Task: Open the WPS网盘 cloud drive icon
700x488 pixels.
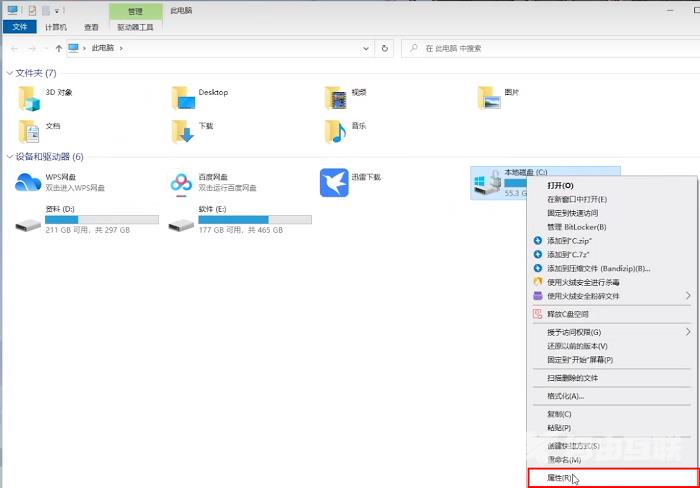Action: point(27,182)
